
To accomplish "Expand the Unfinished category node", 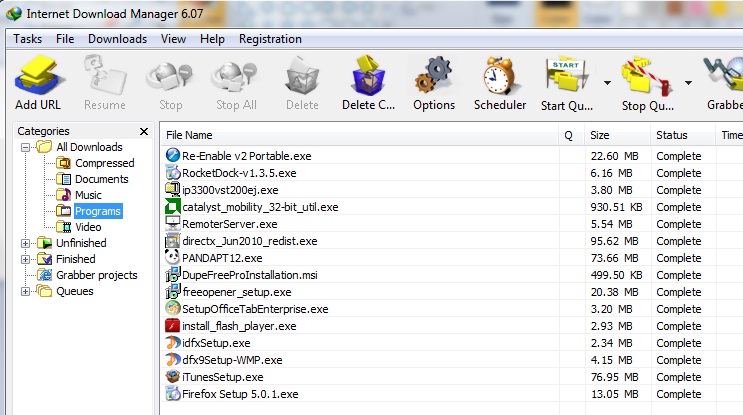I will click(26, 244).
